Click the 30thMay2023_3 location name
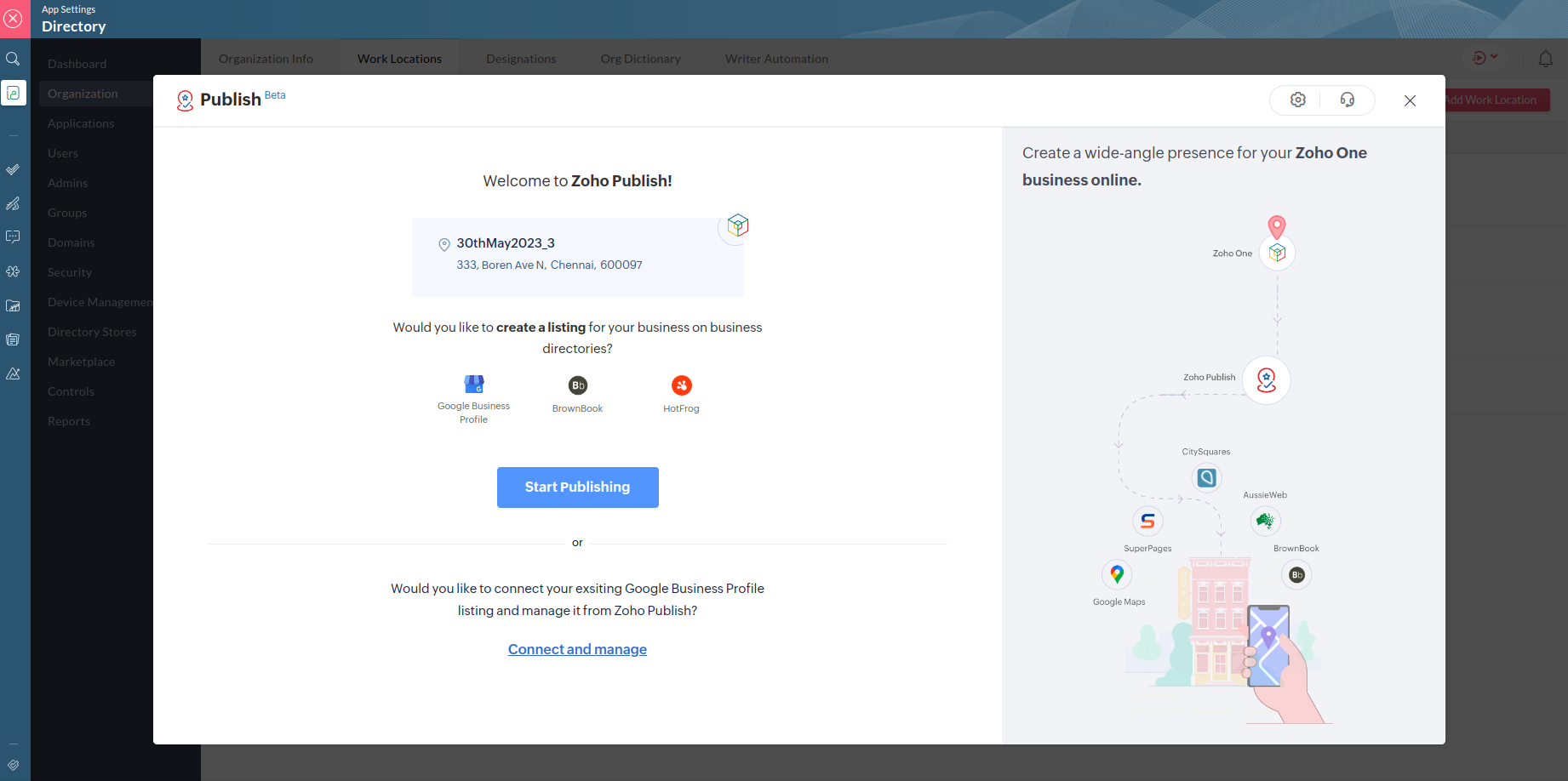Screen dimensions: 1568x781 point(506,243)
